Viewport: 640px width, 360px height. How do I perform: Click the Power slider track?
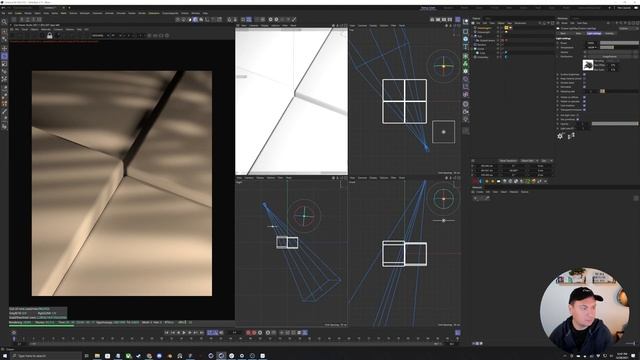point(620,43)
